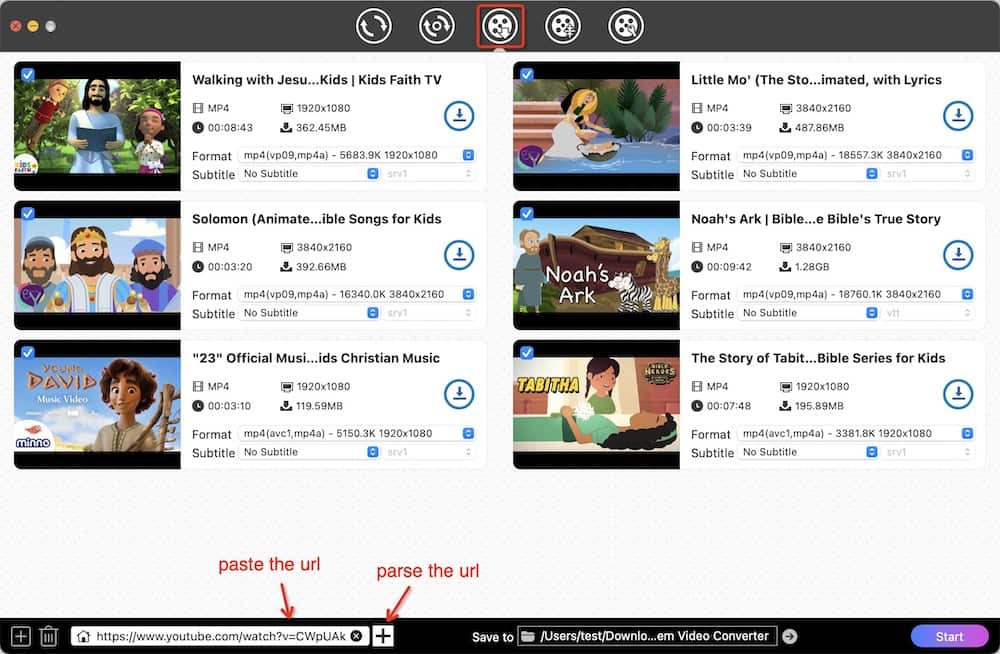Open the Save to folder path field
This screenshot has height=654, width=1000.
tap(647, 636)
